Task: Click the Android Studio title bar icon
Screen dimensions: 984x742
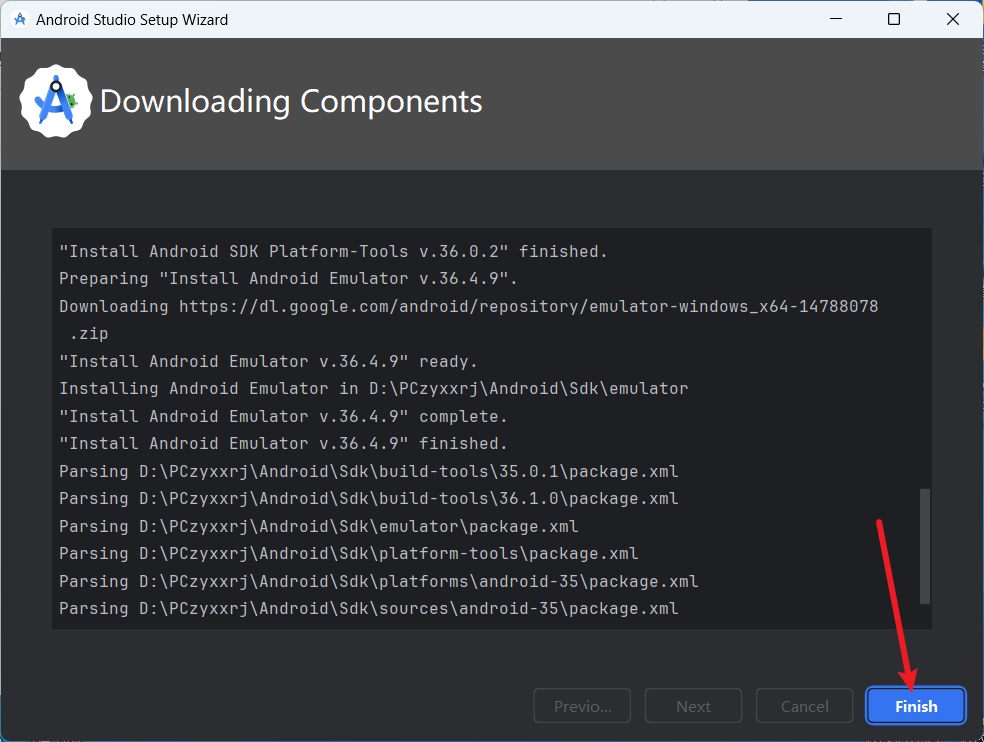Action: coord(20,19)
